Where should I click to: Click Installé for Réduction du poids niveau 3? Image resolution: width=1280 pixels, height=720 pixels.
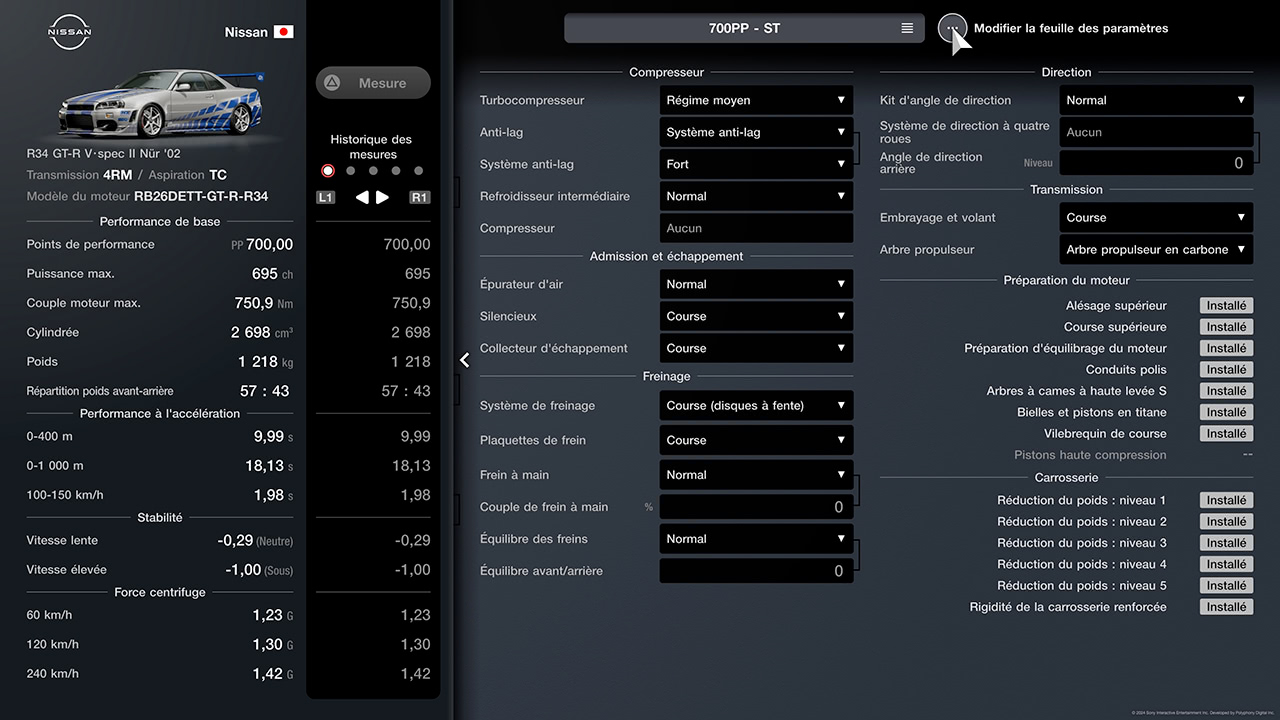(1226, 543)
